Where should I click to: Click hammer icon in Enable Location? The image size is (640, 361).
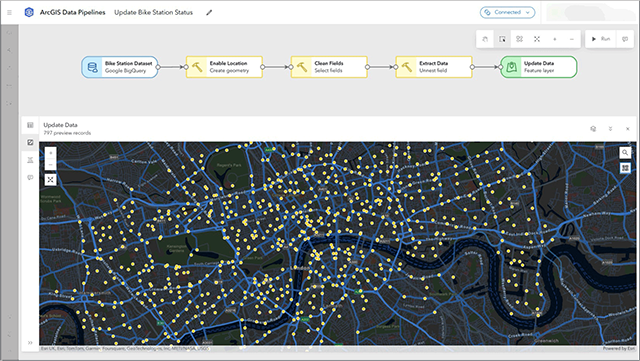[197, 67]
